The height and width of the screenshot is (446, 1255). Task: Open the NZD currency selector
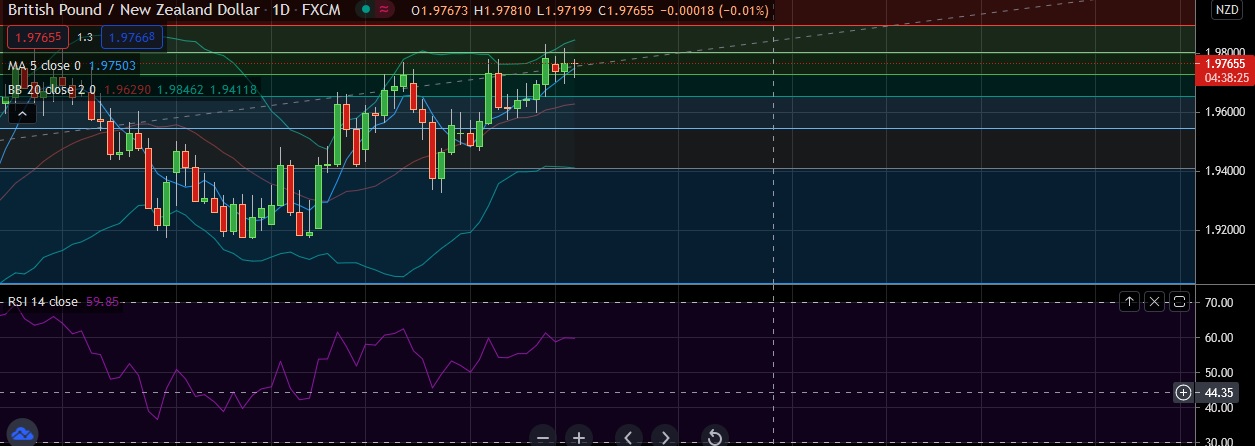coord(1225,10)
